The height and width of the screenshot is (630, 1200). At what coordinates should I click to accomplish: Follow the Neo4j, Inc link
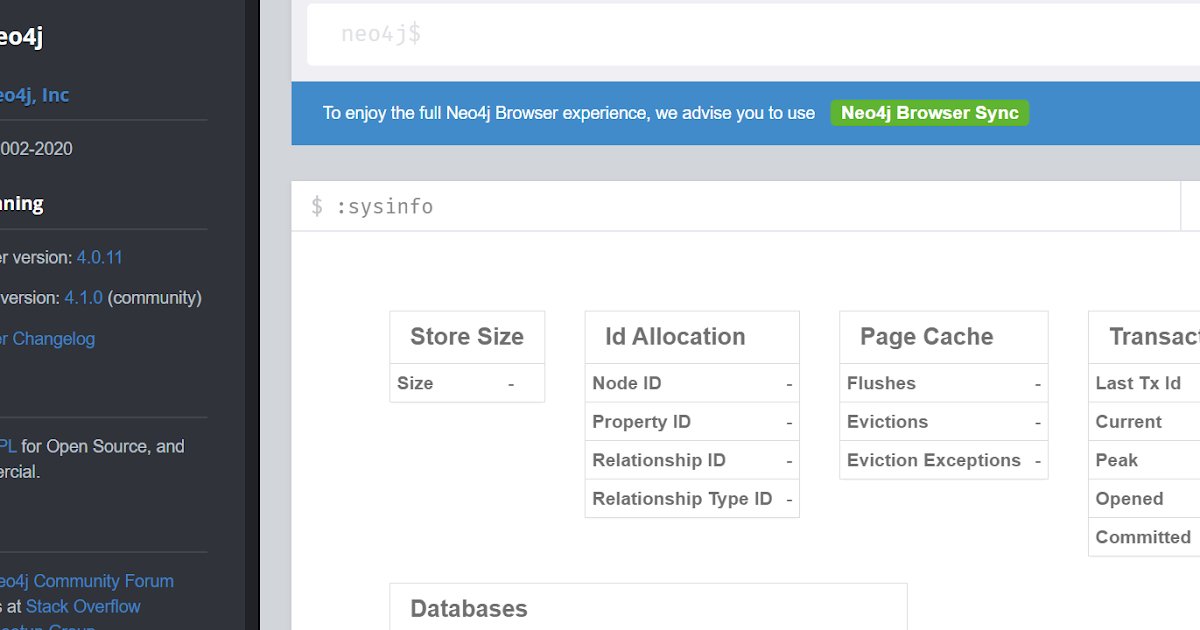[x=33, y=94]
